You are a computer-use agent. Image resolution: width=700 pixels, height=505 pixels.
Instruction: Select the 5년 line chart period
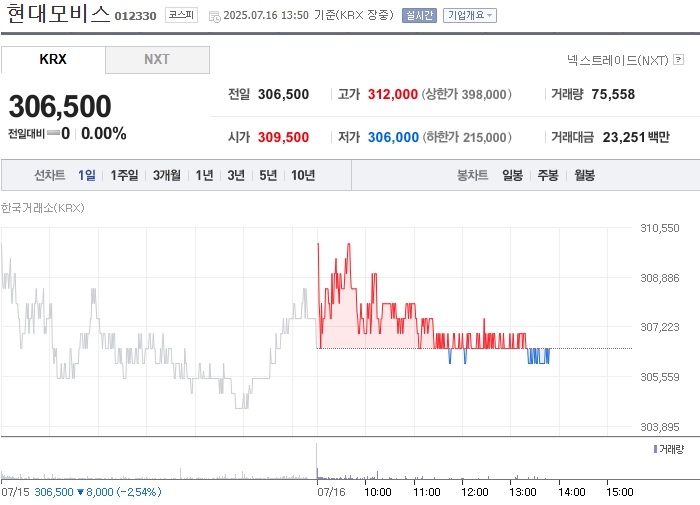(x=268, y=175)
